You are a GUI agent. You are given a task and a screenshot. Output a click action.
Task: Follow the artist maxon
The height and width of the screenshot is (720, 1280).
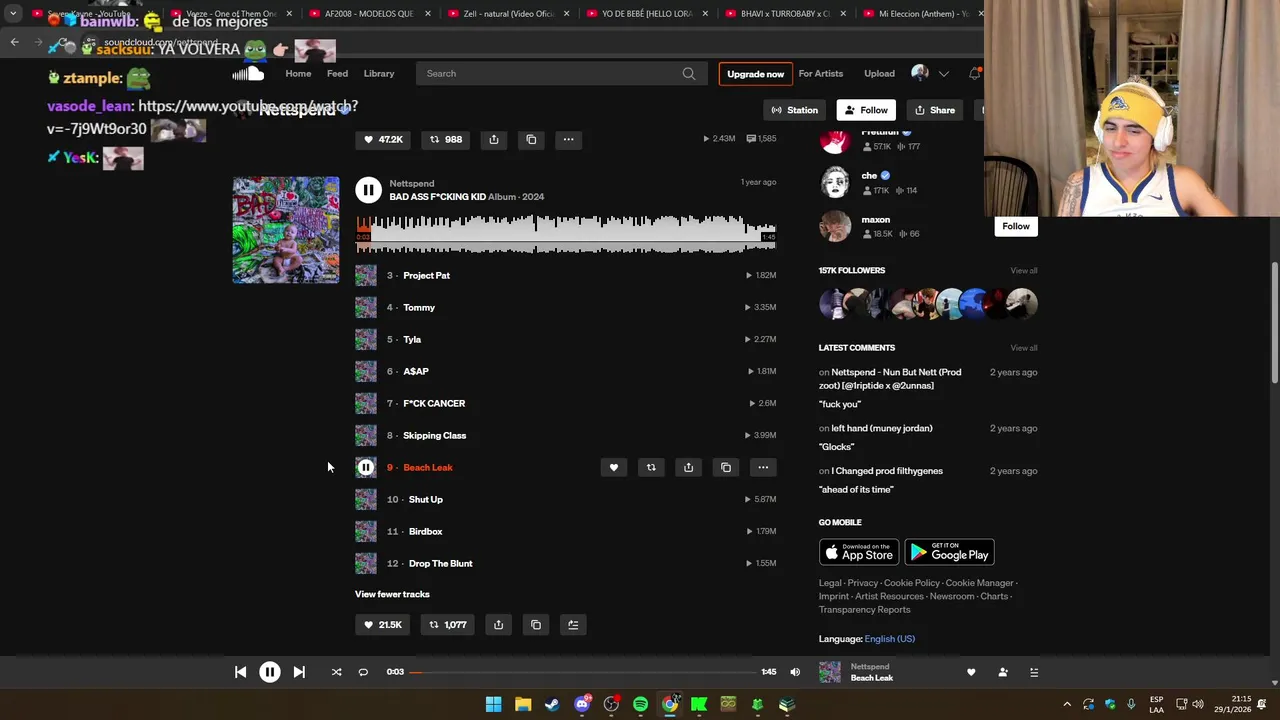(1016, 226)
